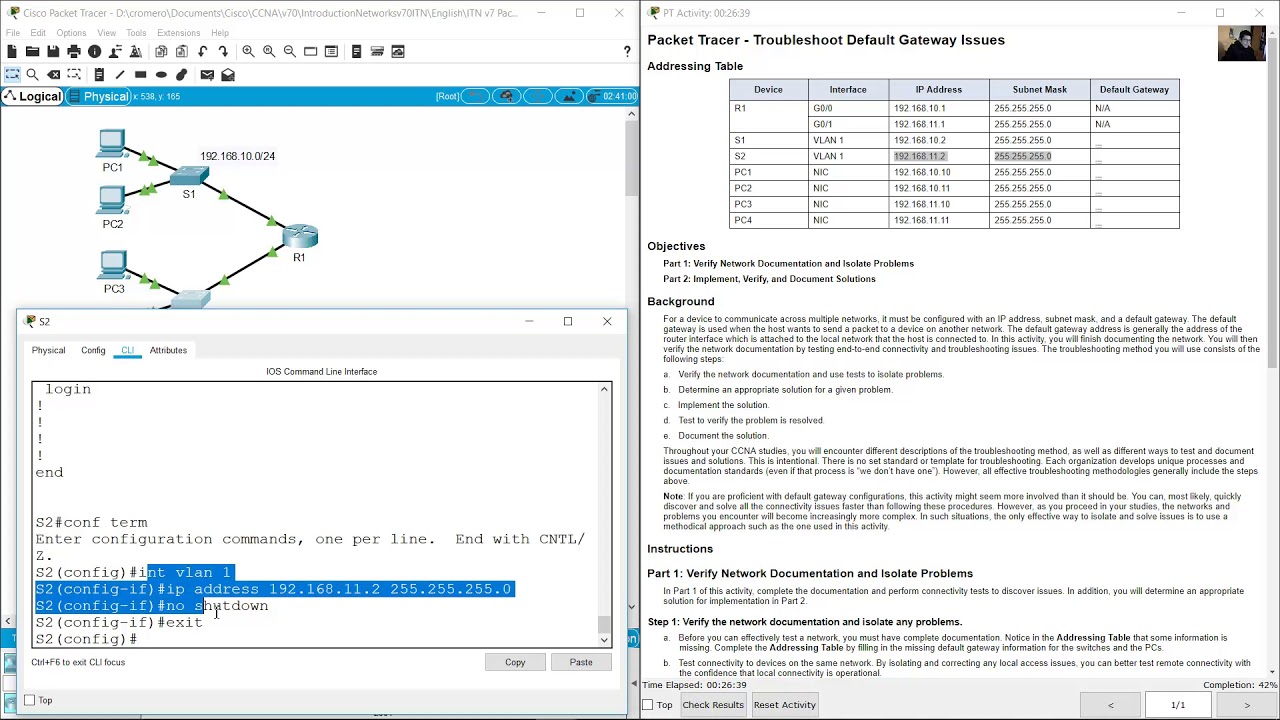Open the Options menu
The width and height of the screenshot is (1280, 720).
point(71,33)
